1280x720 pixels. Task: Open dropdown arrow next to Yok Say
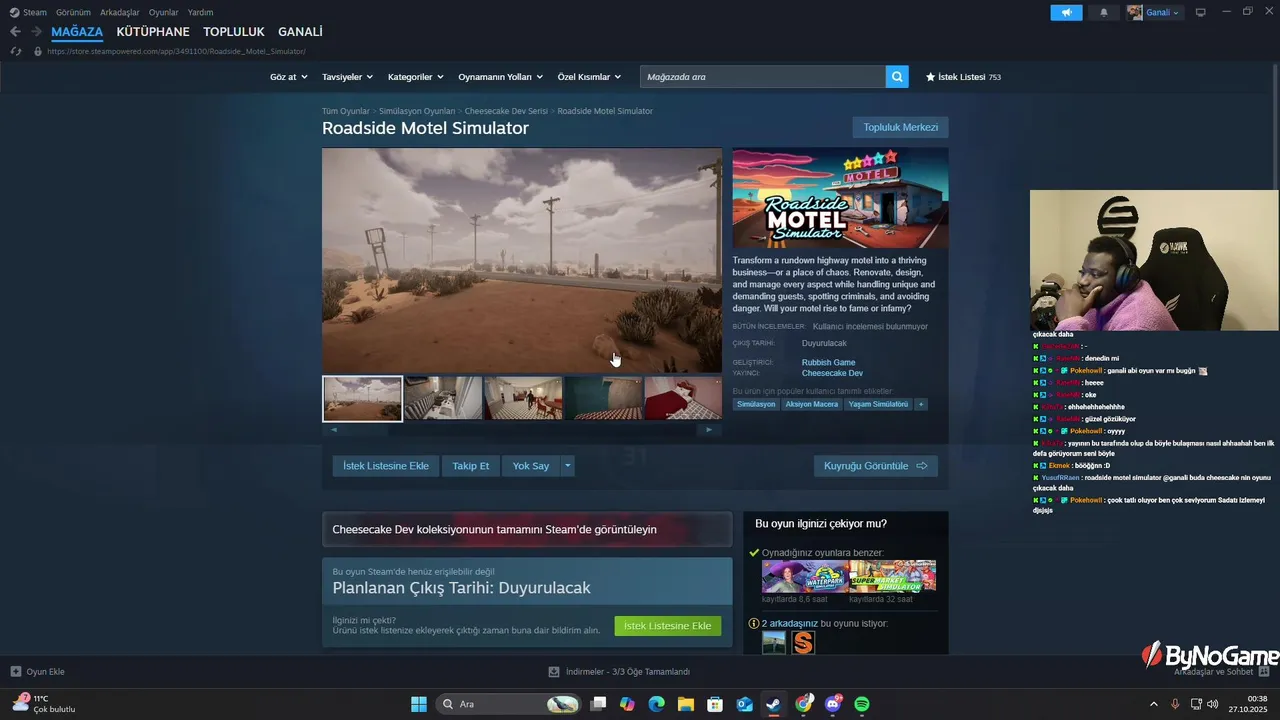click(568, 466)
